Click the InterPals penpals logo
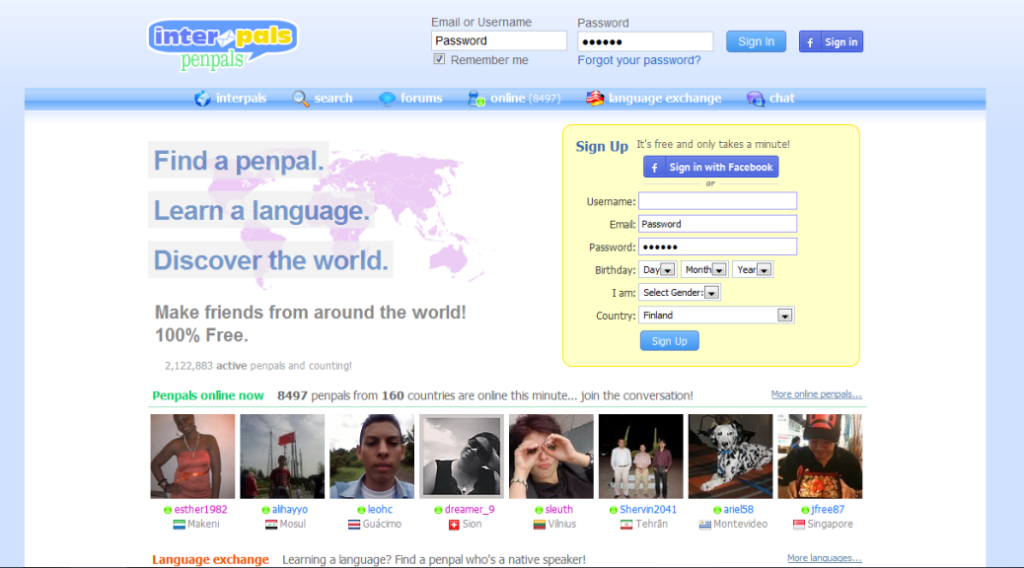Screen dimensions: 1024x568 point(223,44)
